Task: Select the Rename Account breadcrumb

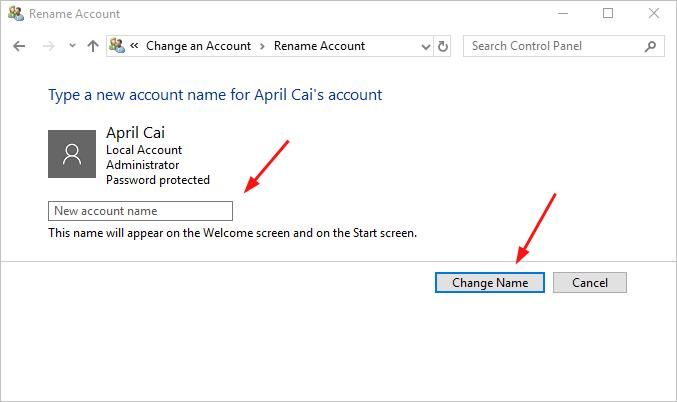Action: click(319, 46)
